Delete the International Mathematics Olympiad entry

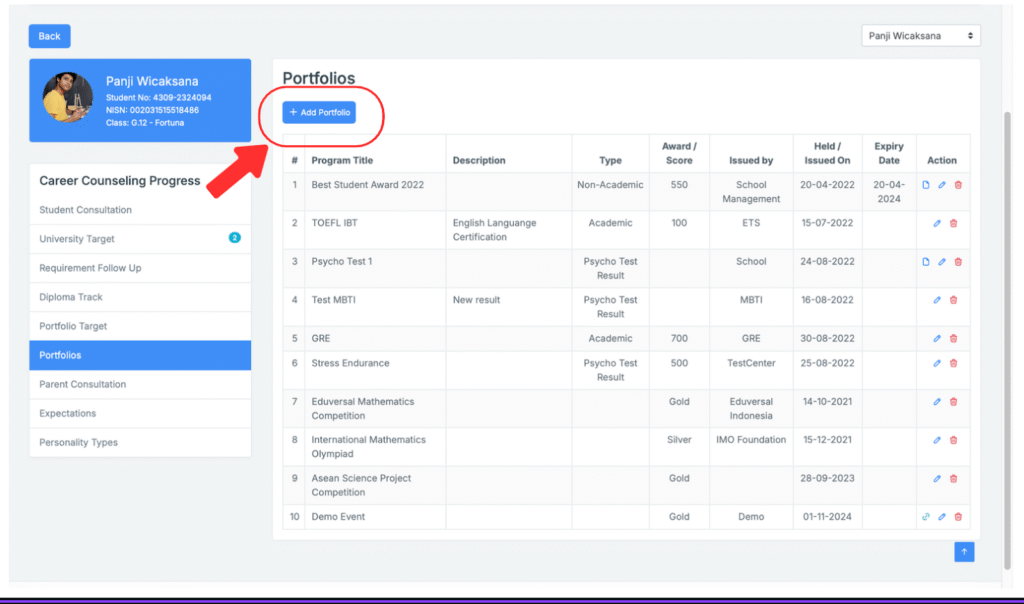953,440
